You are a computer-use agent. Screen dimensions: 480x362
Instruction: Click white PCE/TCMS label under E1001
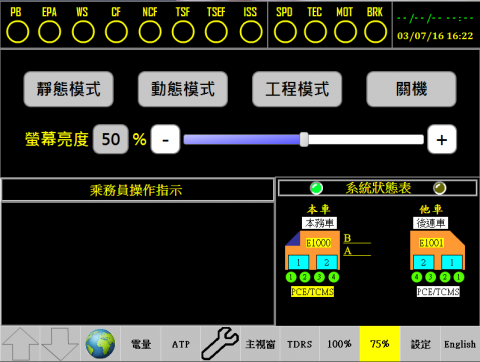pyautogui.click(x=438, y=292)
